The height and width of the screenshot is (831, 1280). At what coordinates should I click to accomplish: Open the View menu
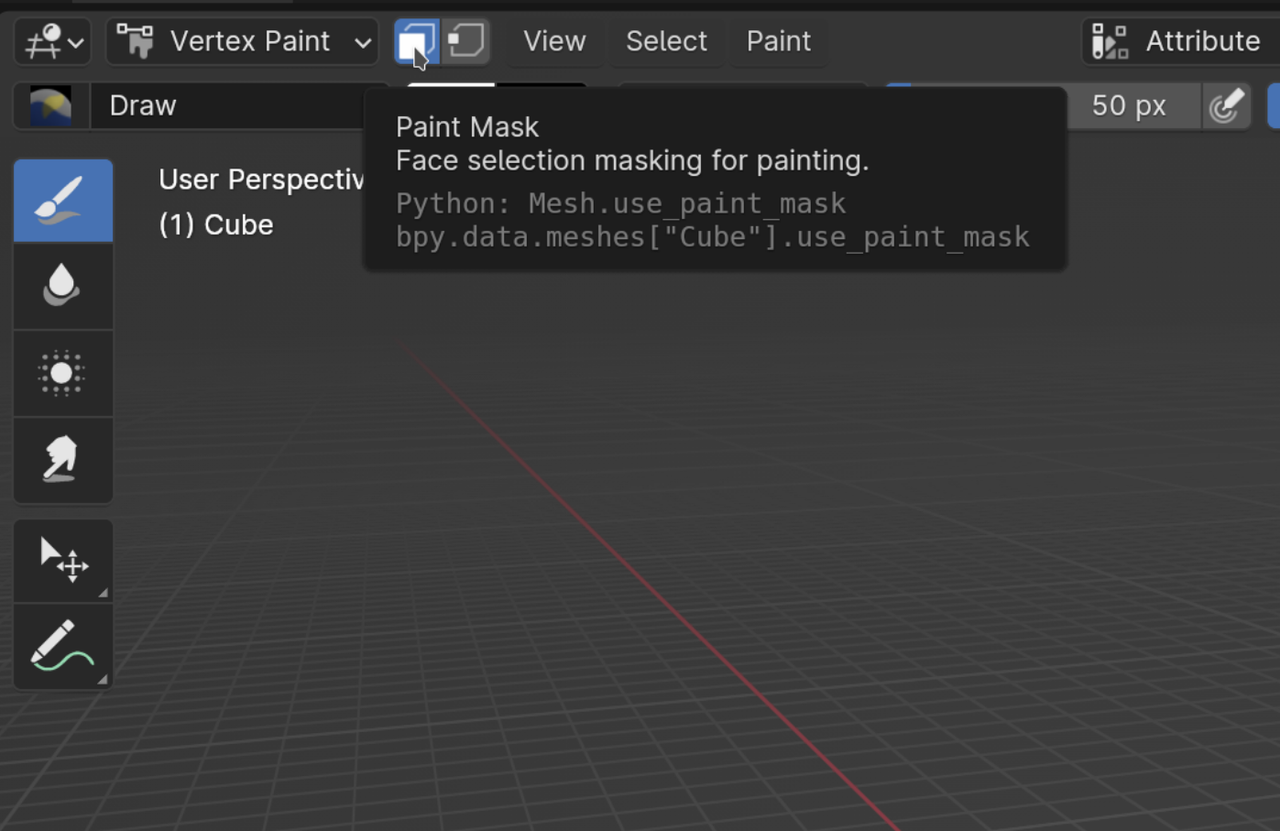554,41
